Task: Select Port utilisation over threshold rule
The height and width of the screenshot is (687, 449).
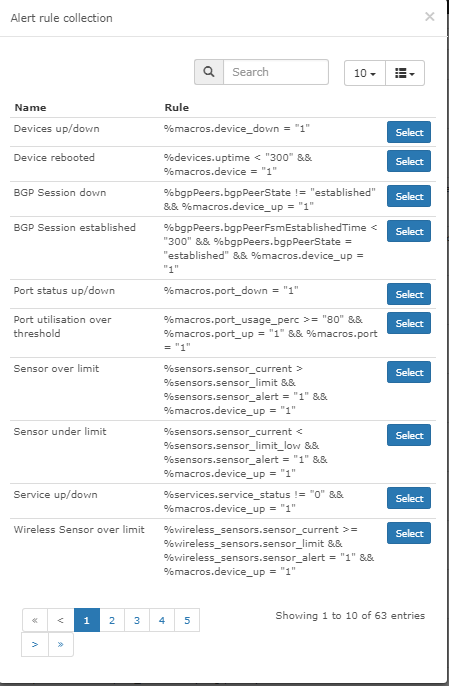Action: 409,323
